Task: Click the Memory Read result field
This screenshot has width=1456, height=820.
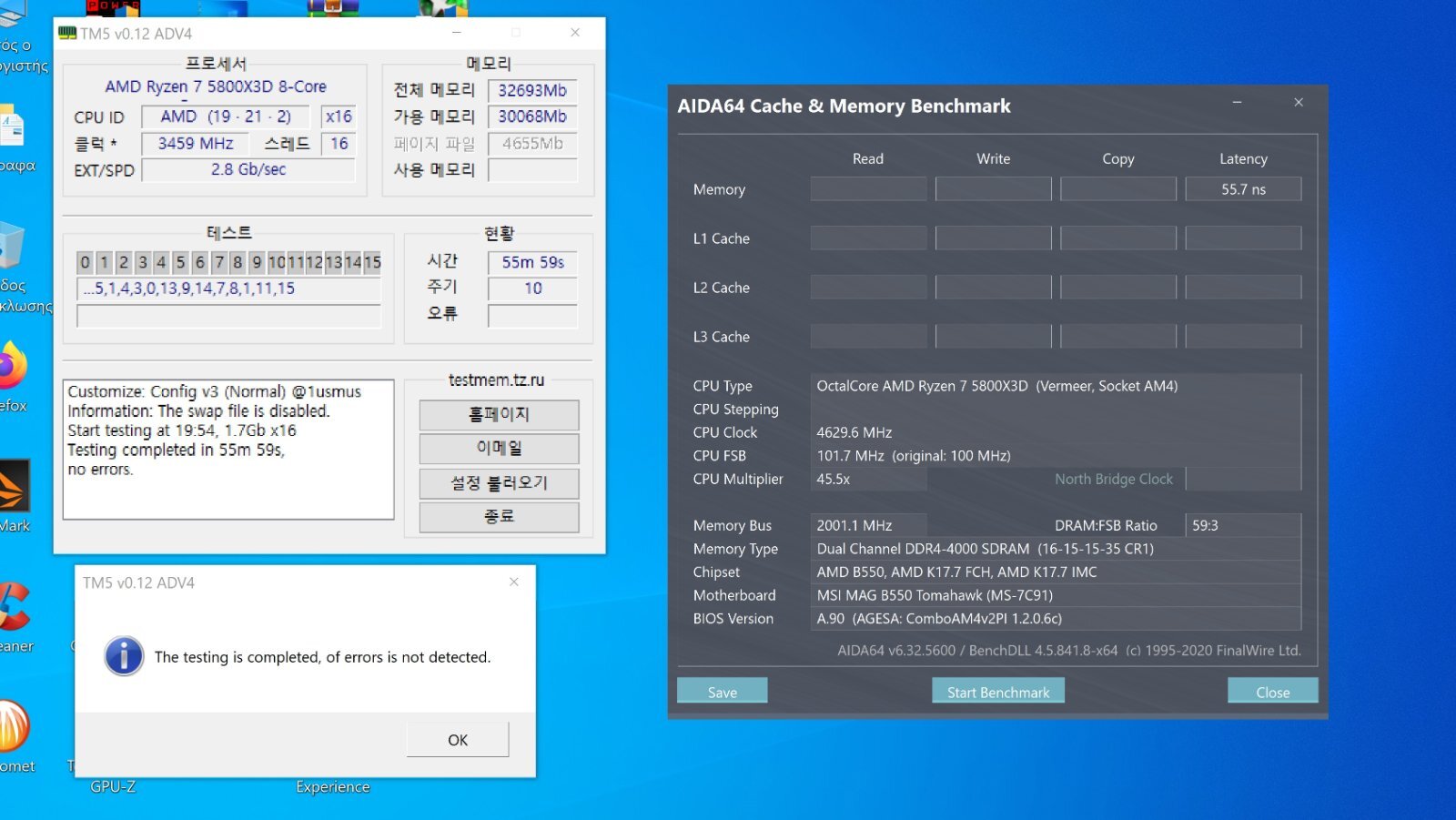Action: (x=868, y=189)
